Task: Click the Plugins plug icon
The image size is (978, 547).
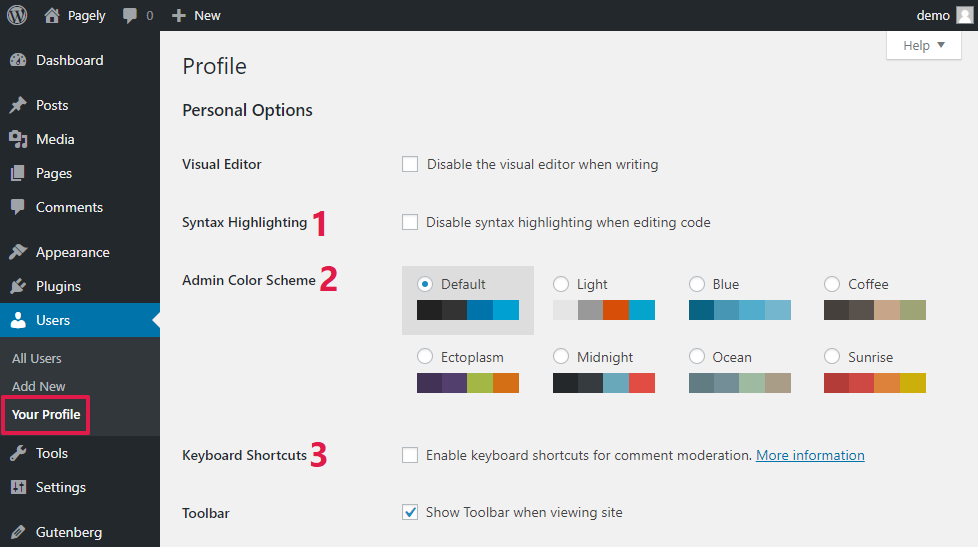Action: pos(18,286)
